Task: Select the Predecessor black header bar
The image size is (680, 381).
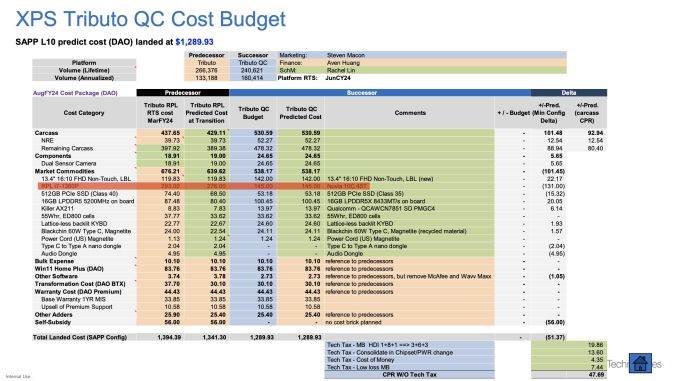Action: [183, 93]
